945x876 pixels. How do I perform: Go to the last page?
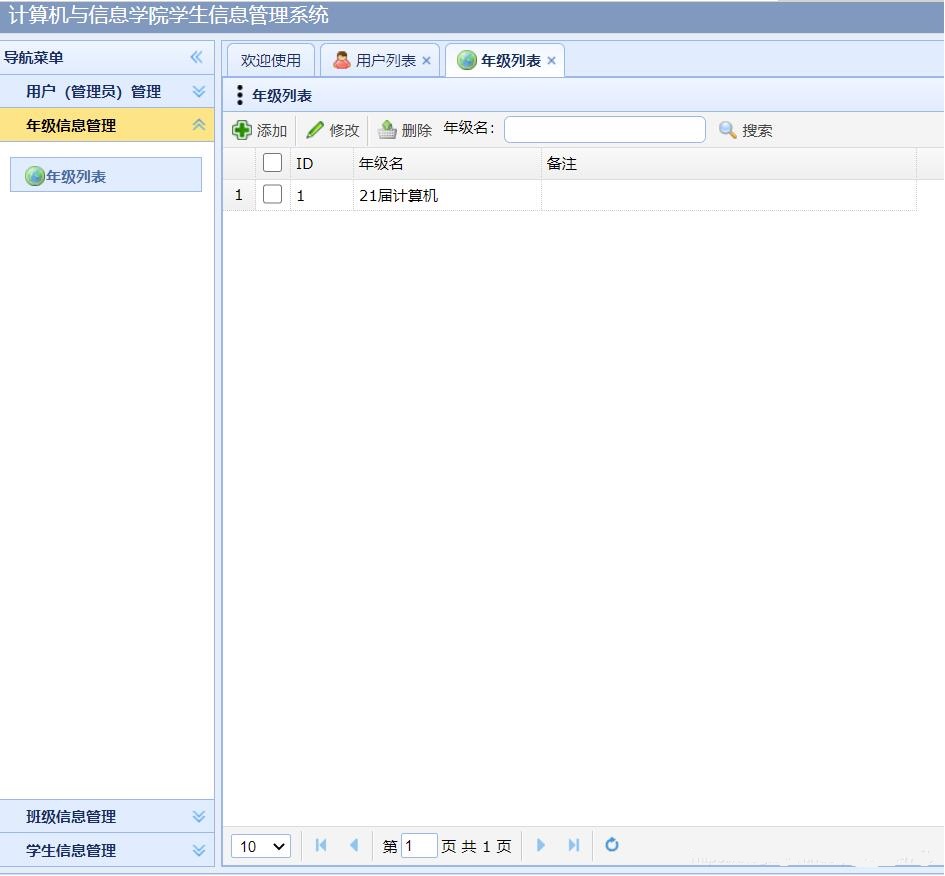click(574, 845)
